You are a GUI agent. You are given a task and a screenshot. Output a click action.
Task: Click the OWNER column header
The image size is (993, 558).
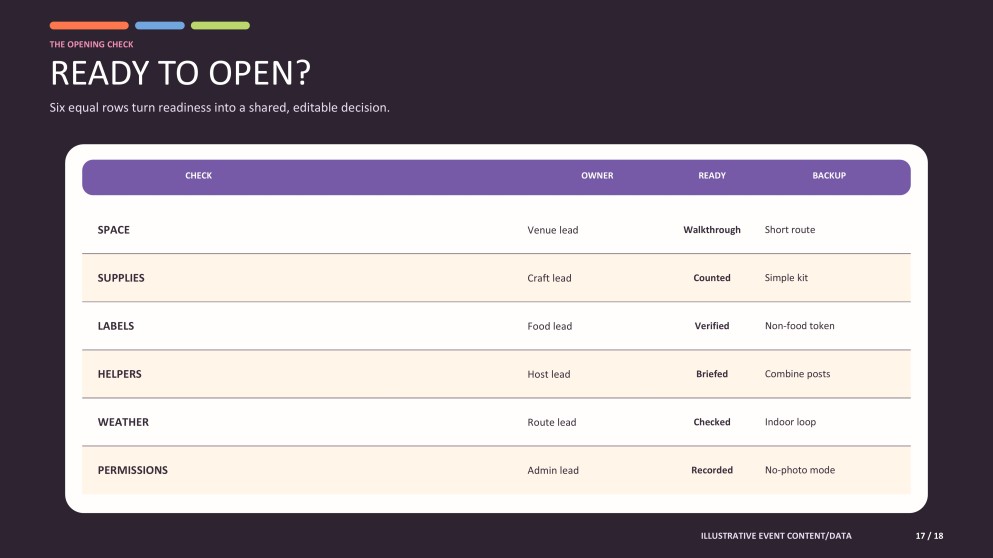[597, 175]
